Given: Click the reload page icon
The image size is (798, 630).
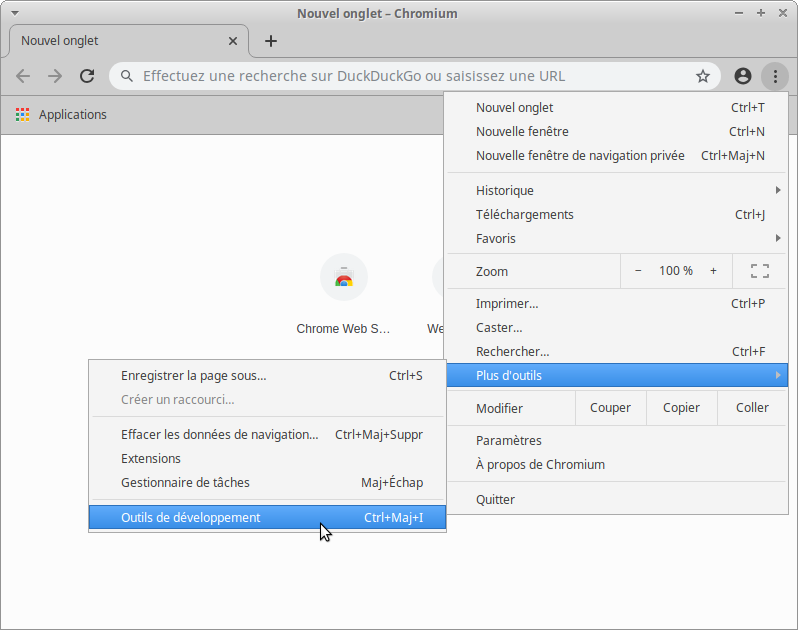Looking at the screenshot, I should pyautogui.click(x=87, y=76).
